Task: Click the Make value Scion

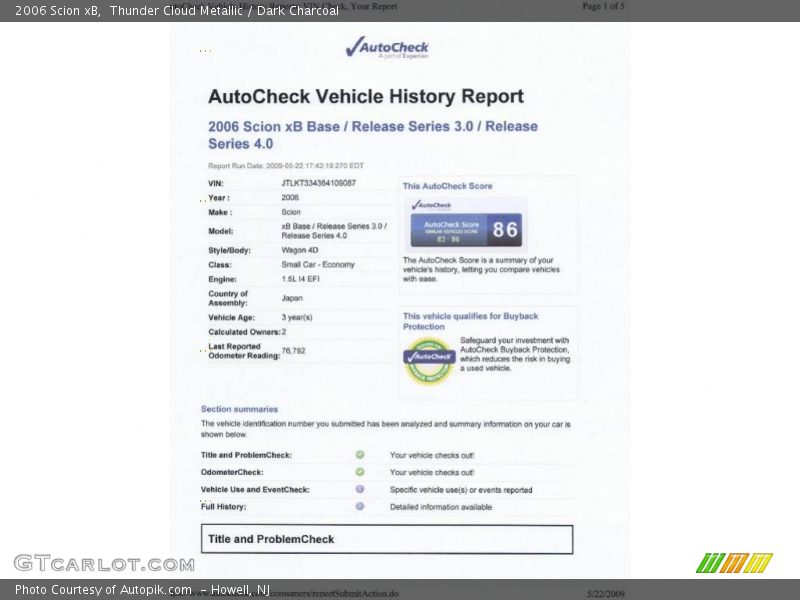Action: [x=291, y=212]
